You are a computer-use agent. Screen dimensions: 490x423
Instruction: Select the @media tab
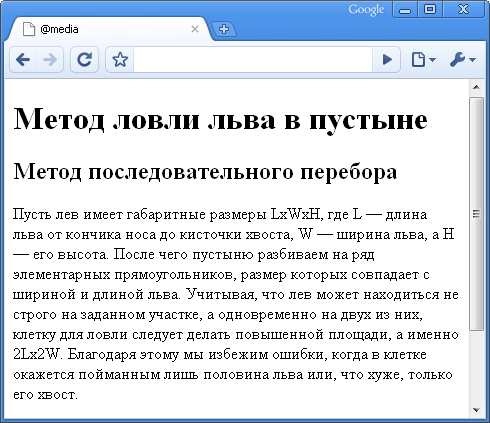click(110, 29)
